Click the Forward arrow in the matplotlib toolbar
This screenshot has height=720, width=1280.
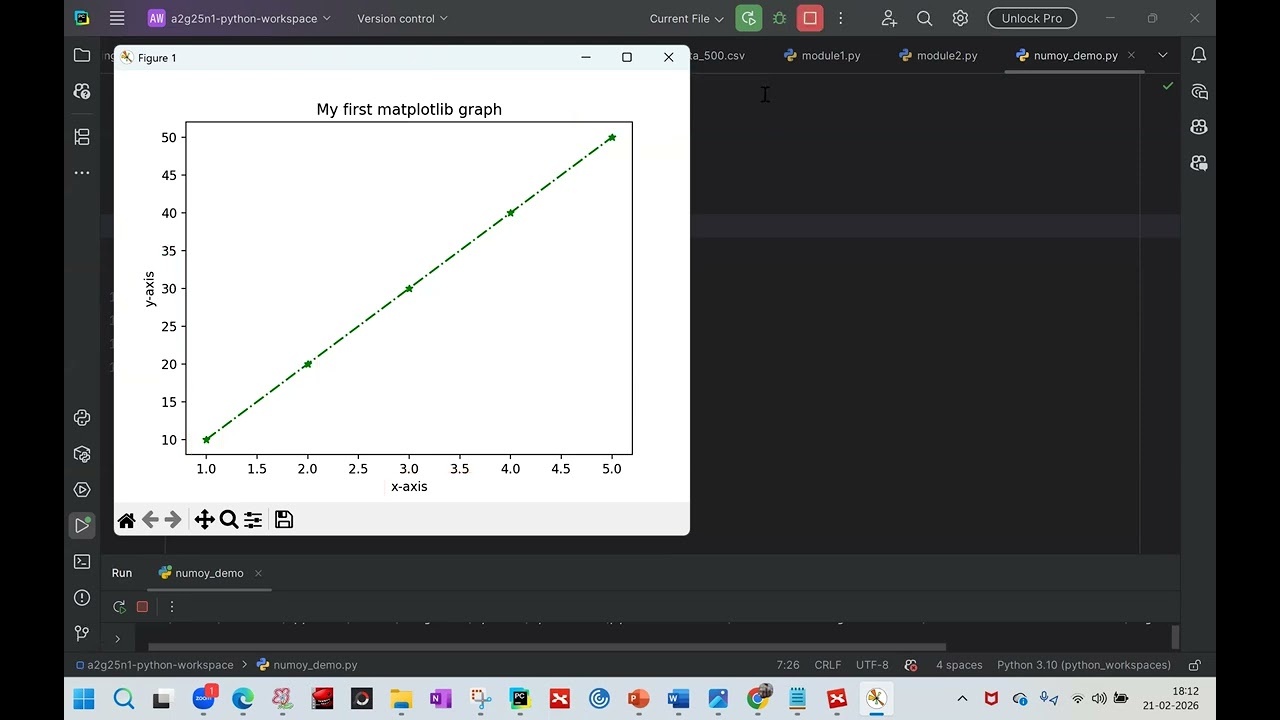point(173,519)
